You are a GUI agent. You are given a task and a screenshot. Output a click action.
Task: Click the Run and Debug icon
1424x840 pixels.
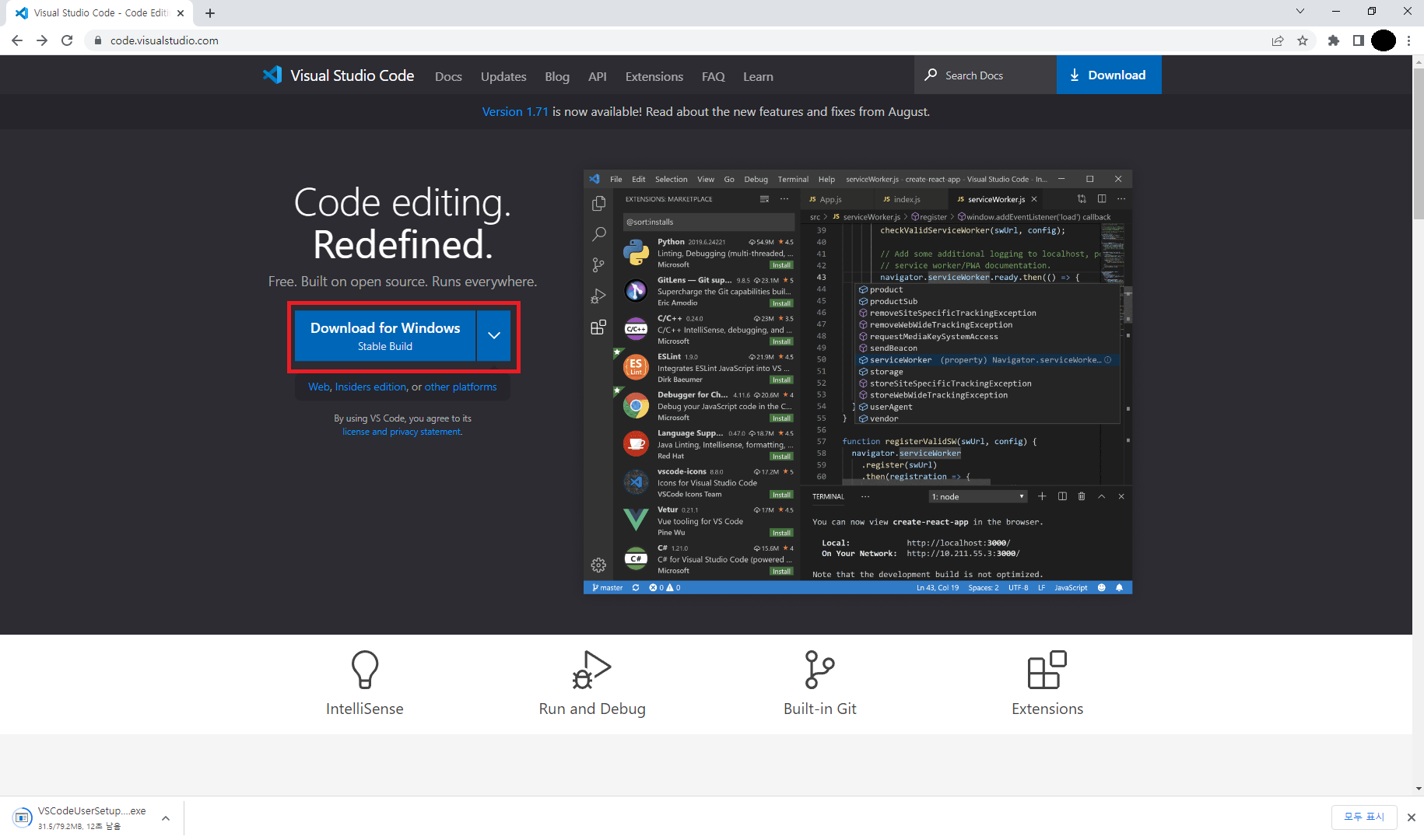[x=591, y=670]
